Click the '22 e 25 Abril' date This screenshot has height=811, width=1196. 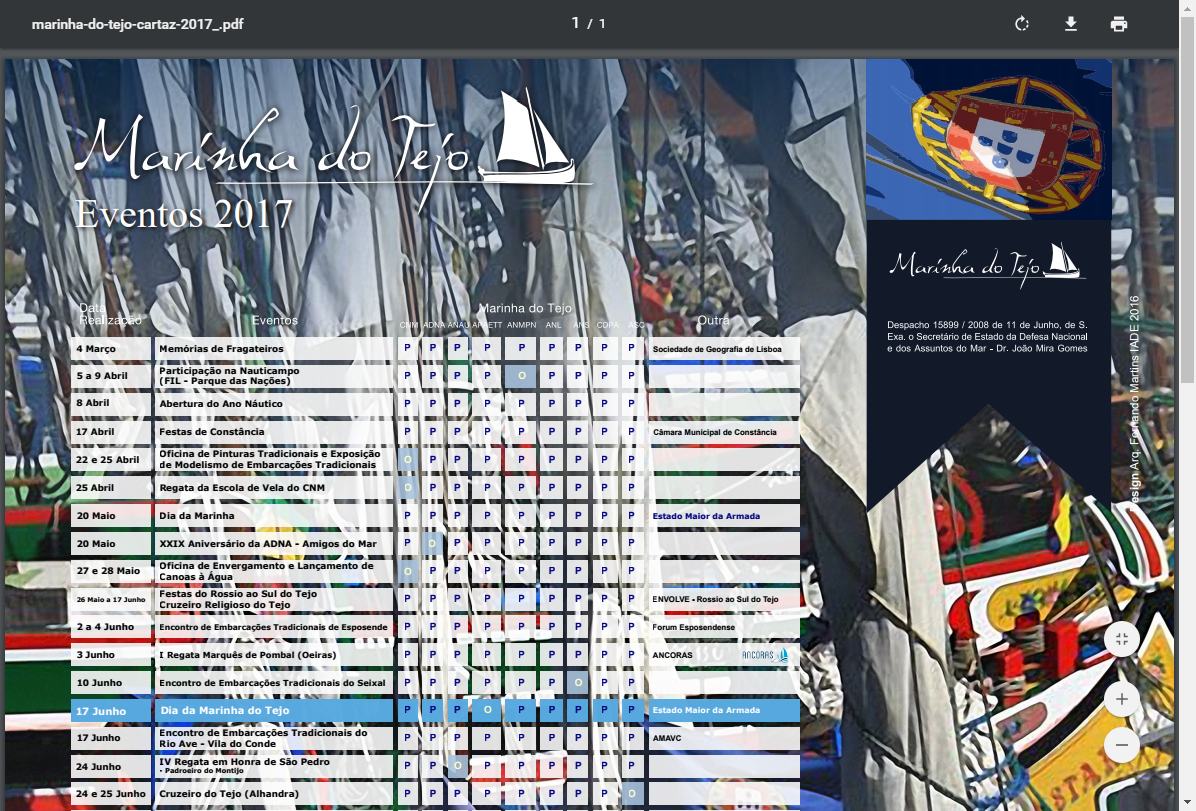(108, 459)
